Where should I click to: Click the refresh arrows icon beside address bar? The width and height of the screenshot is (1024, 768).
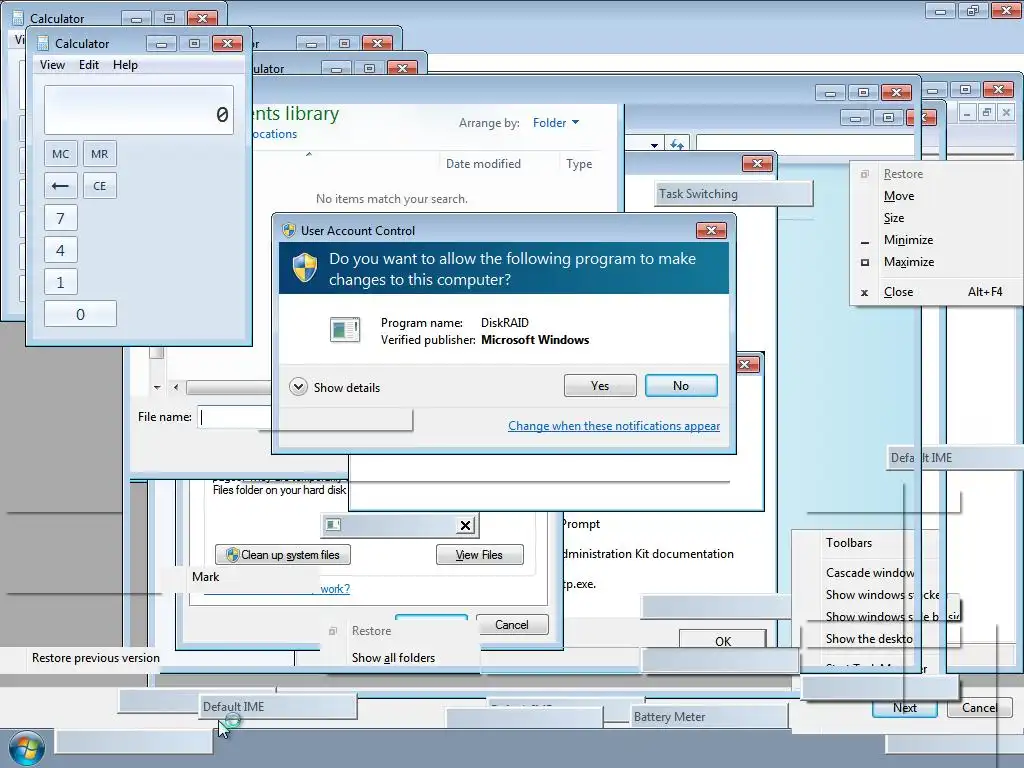(x=677, y=144)
